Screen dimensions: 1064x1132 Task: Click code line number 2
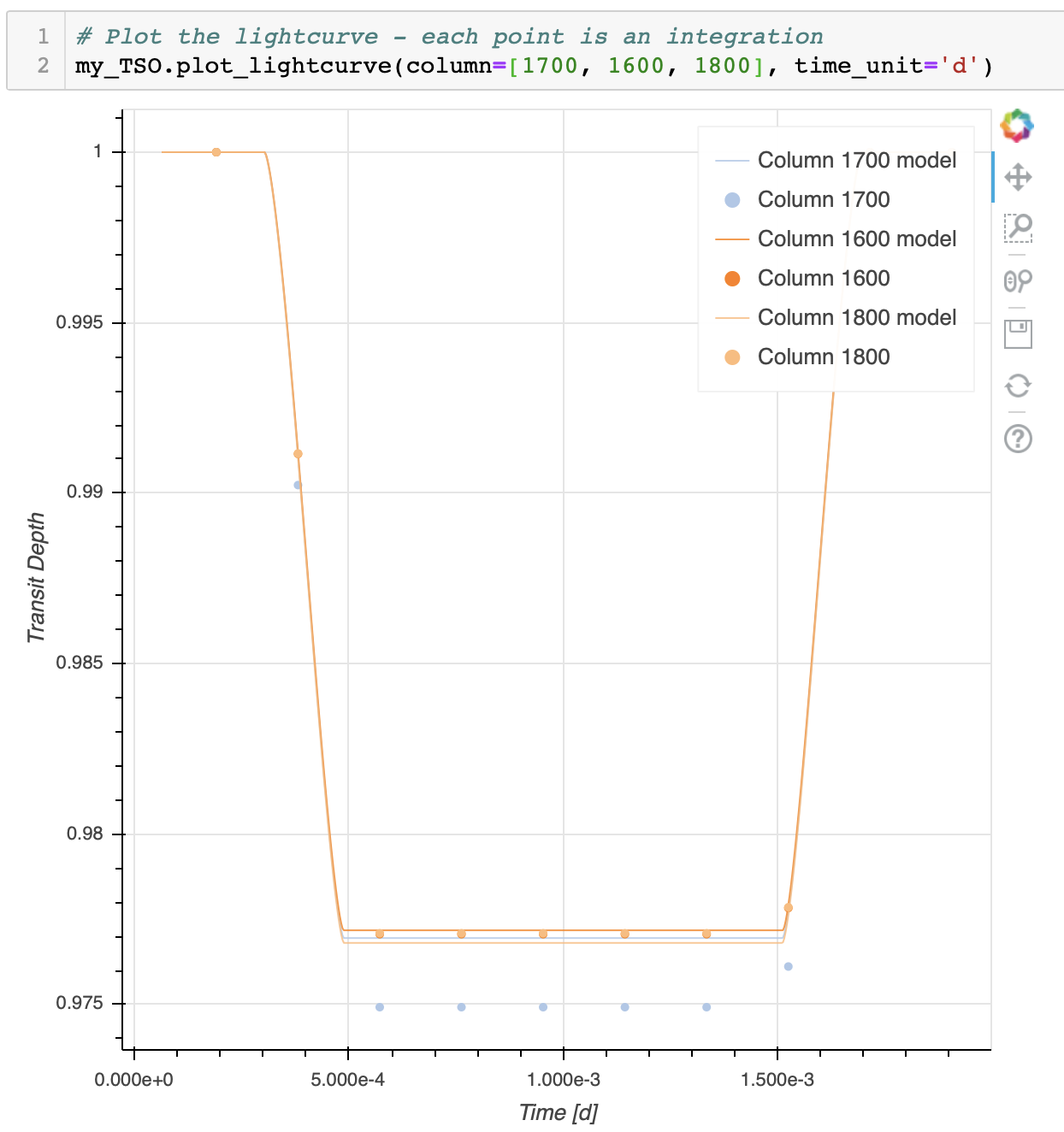click(x=43, y=66)
